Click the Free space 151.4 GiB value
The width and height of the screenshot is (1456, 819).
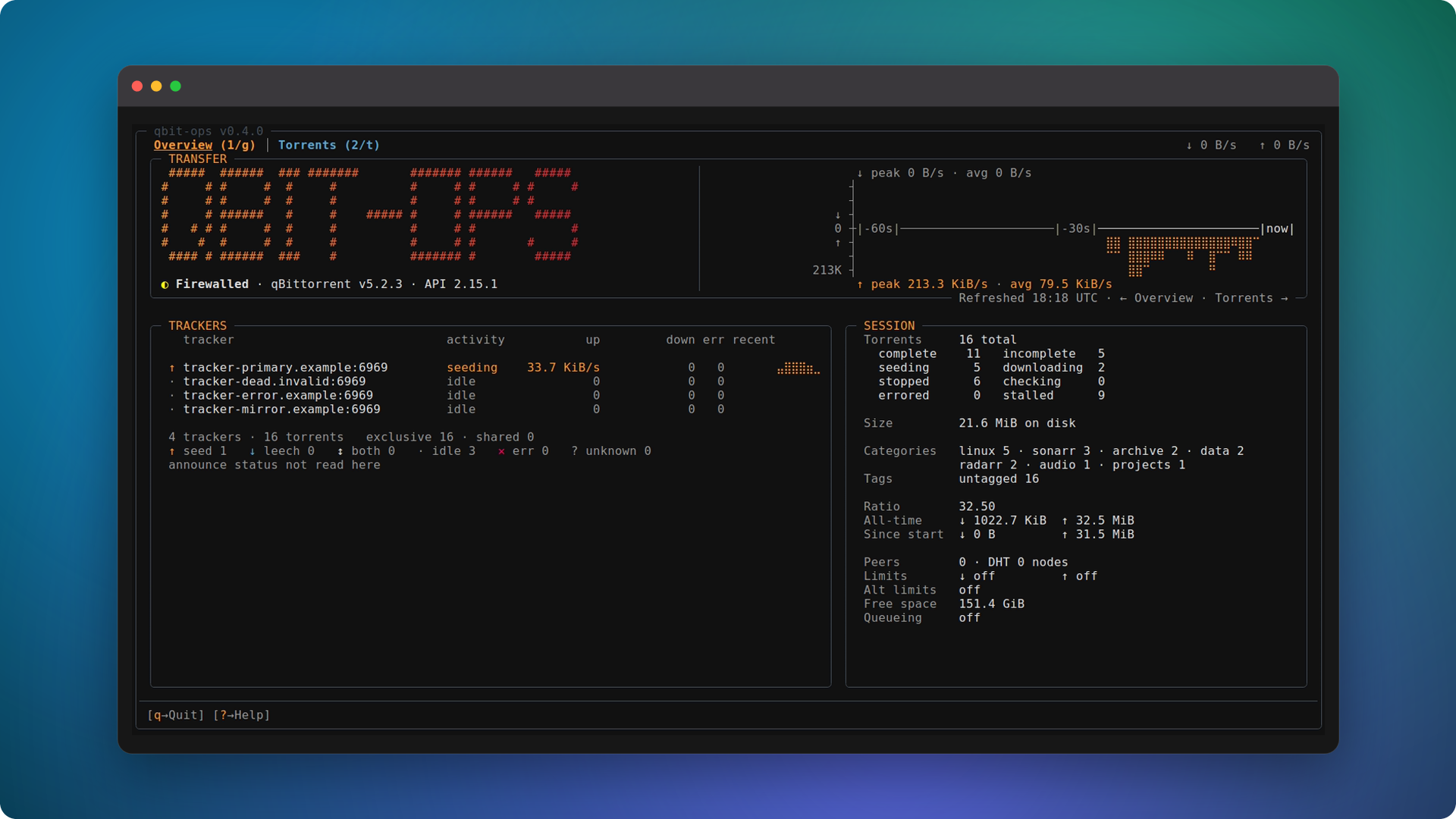coord(991,604)
